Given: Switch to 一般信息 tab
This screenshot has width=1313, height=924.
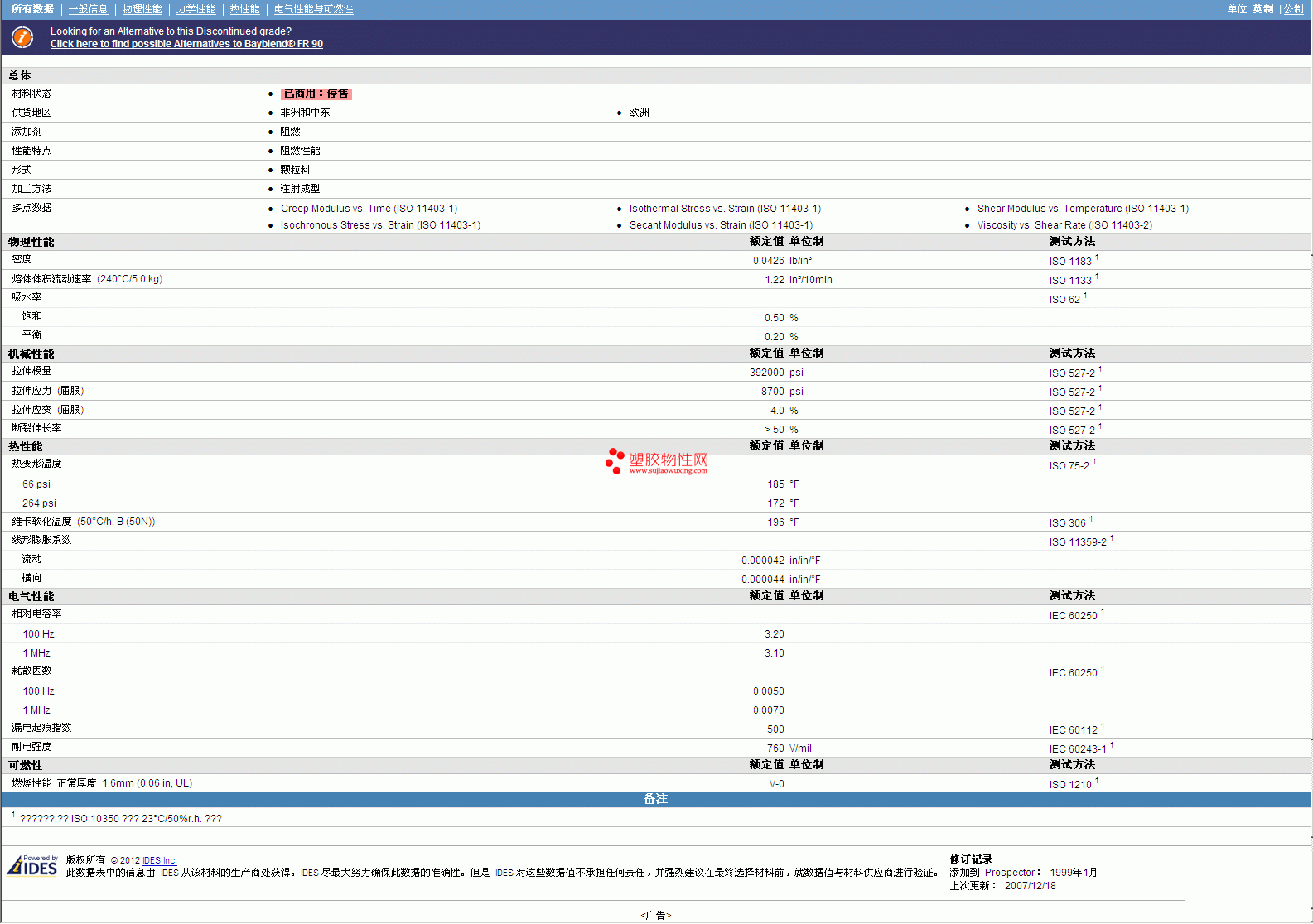Looking at the screenshot, I should 88,9.
